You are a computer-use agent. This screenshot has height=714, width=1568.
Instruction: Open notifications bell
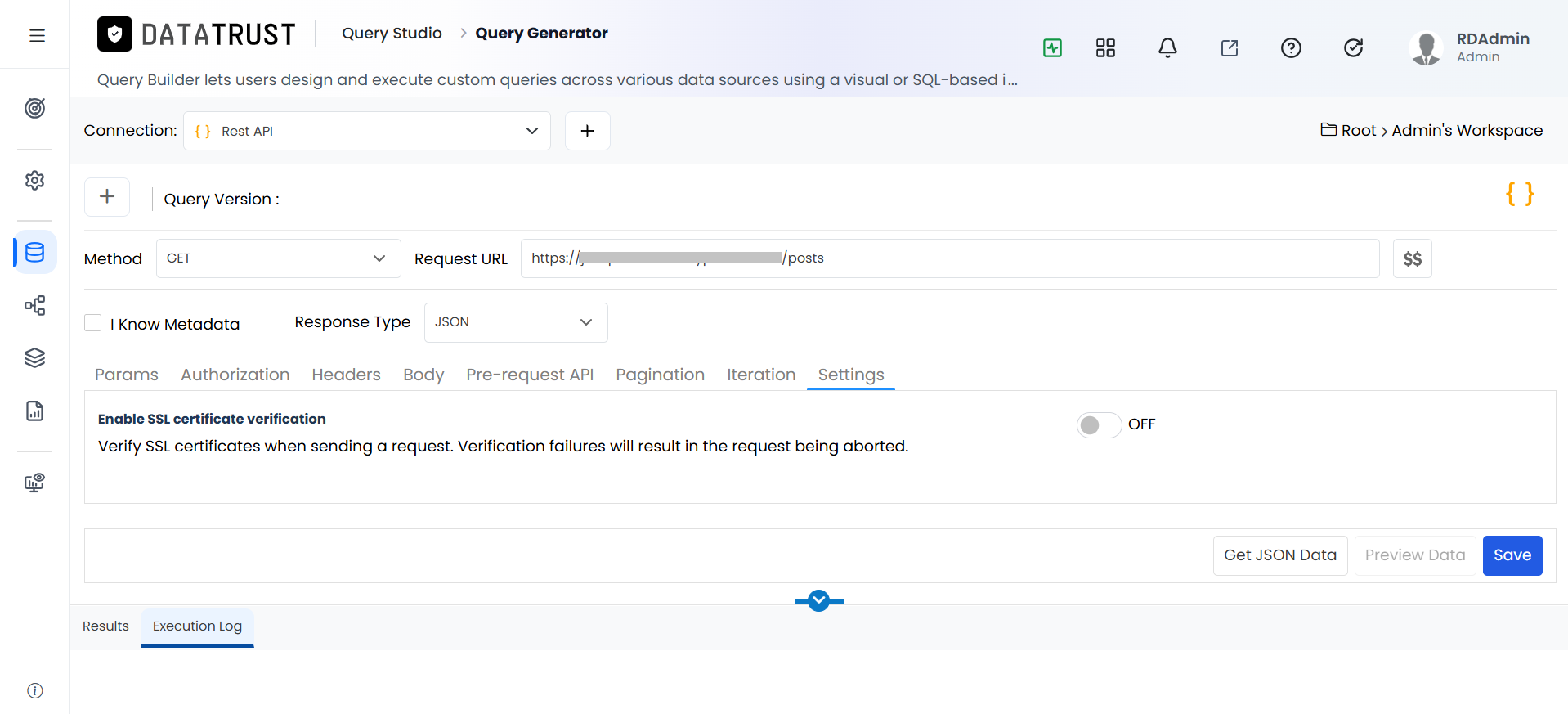click(x=1167, y=47)
